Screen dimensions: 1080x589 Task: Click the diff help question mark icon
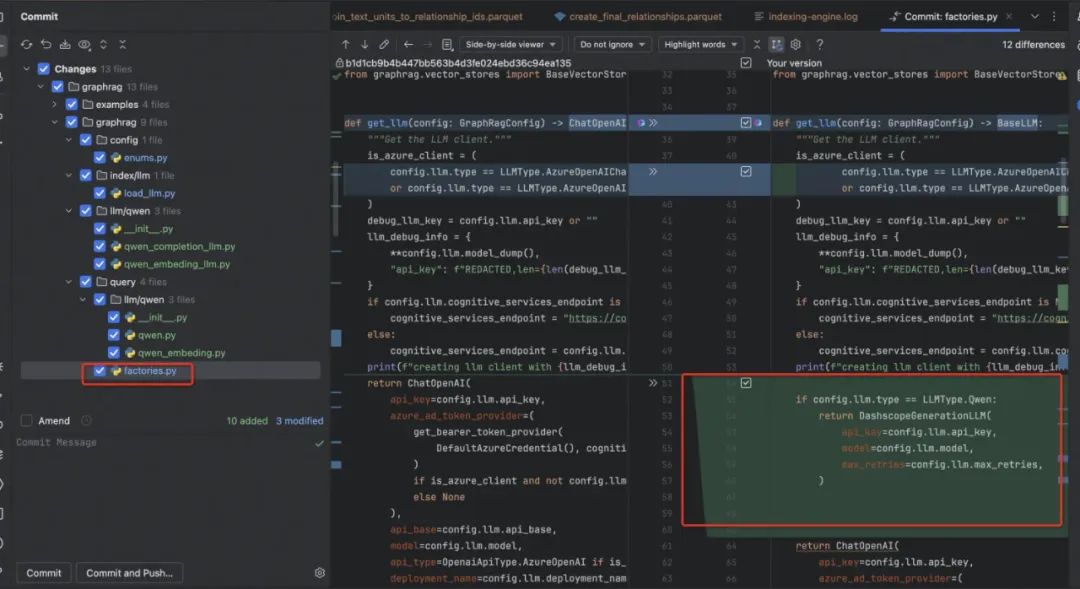point(820,45)
